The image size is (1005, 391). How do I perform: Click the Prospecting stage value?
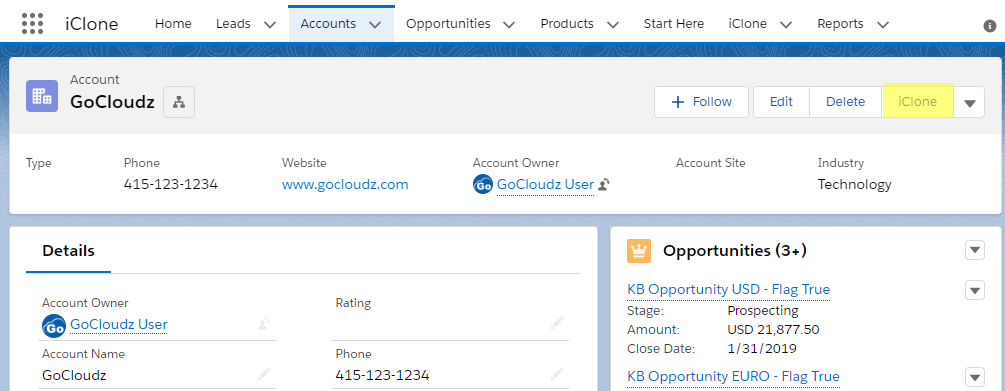click(763, 311)
